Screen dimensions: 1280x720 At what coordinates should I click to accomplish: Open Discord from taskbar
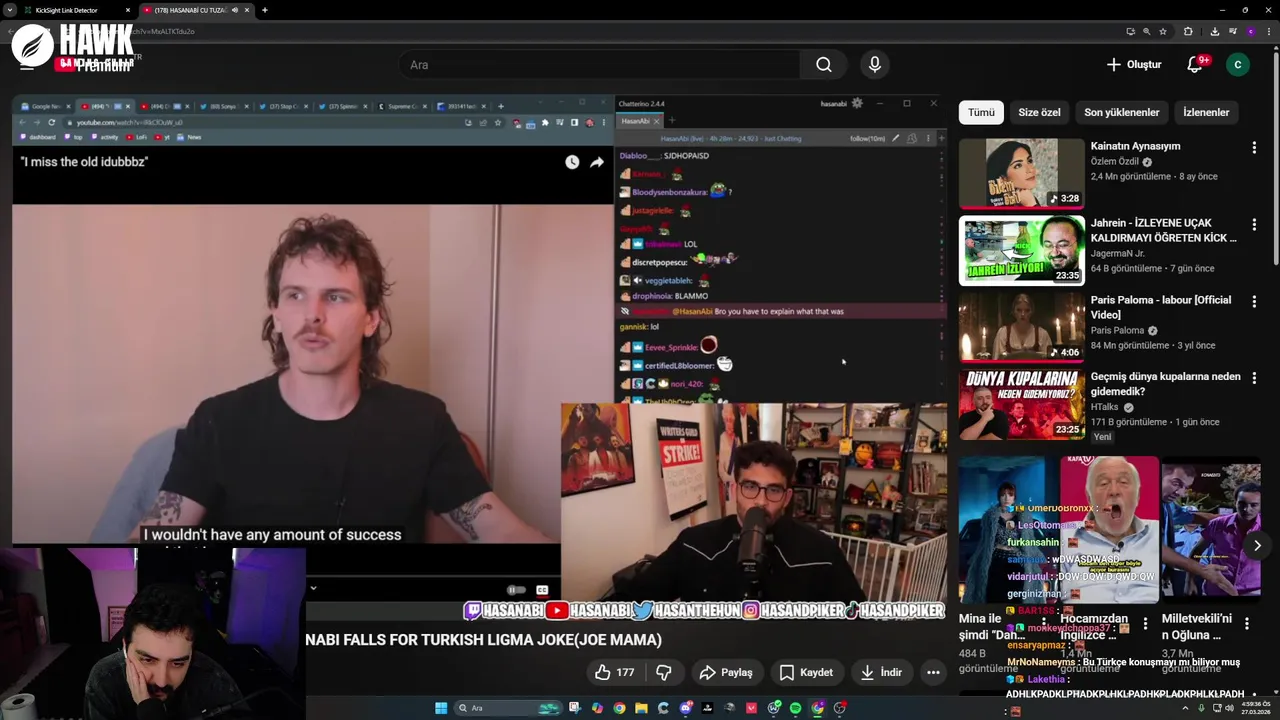point(685,708)
